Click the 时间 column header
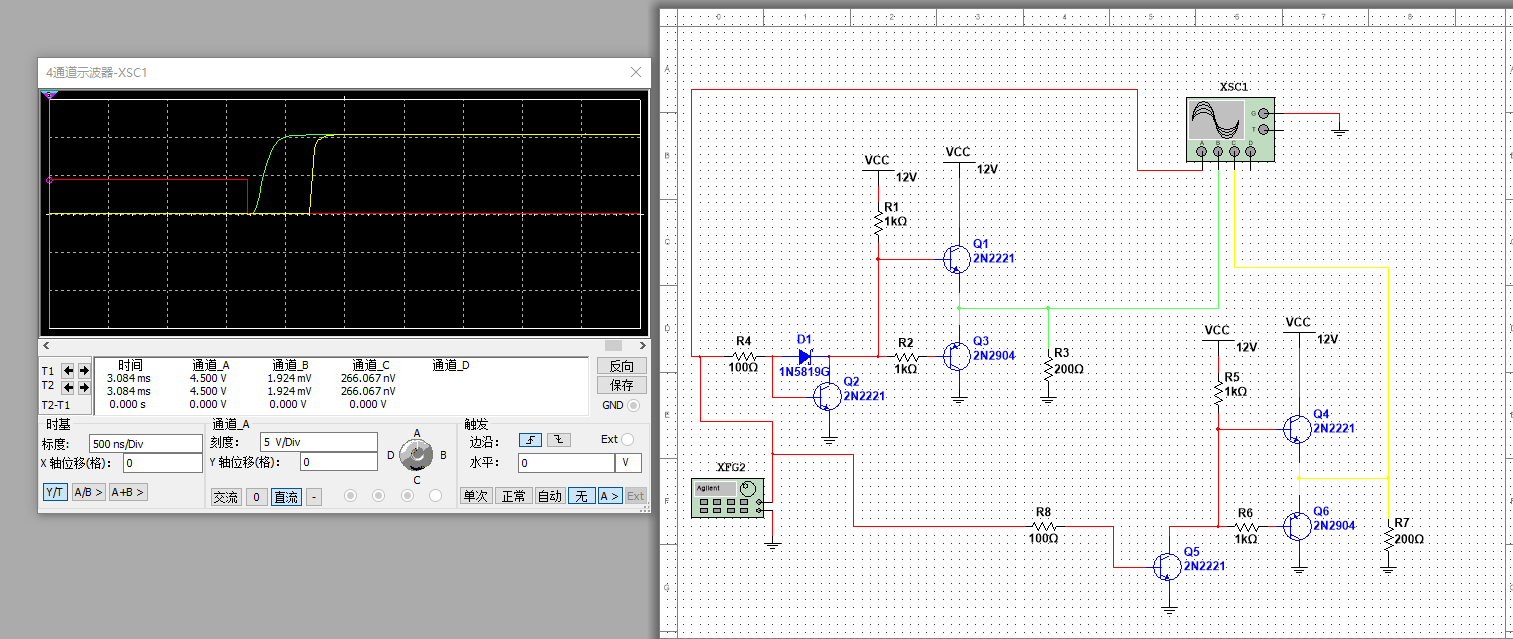1513x639 pixels. point(130,365)
